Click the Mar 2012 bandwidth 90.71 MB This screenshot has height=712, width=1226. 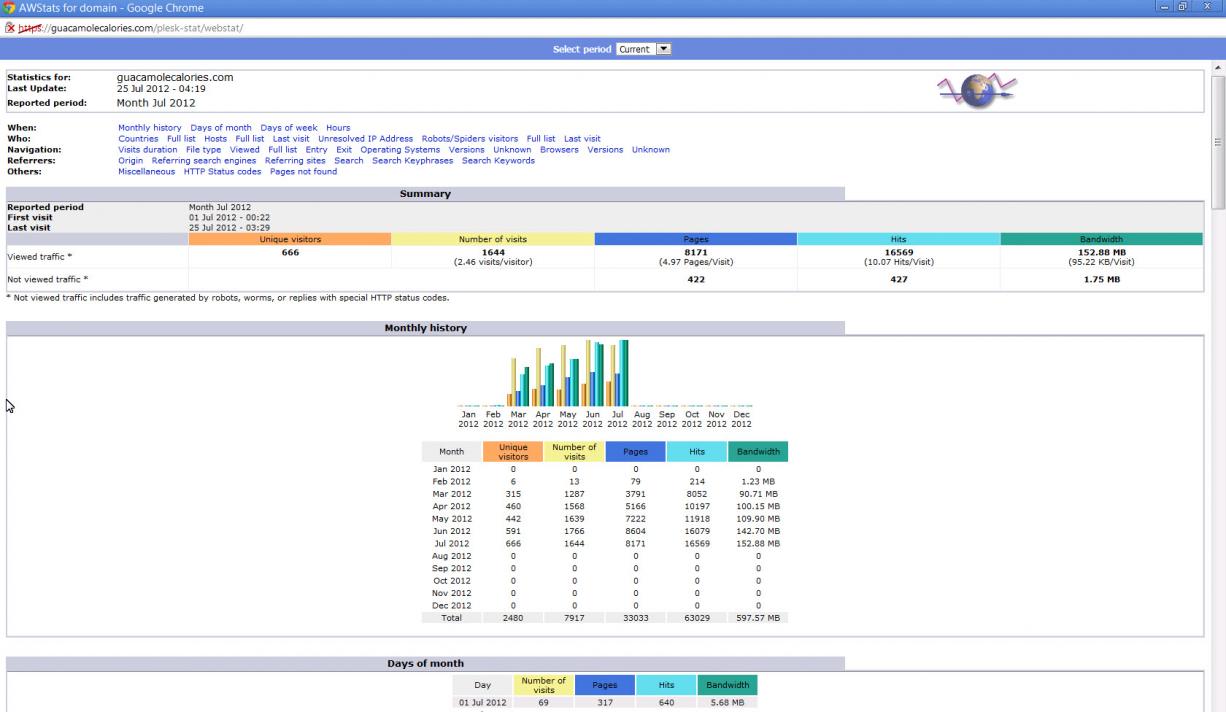[758, 494]
